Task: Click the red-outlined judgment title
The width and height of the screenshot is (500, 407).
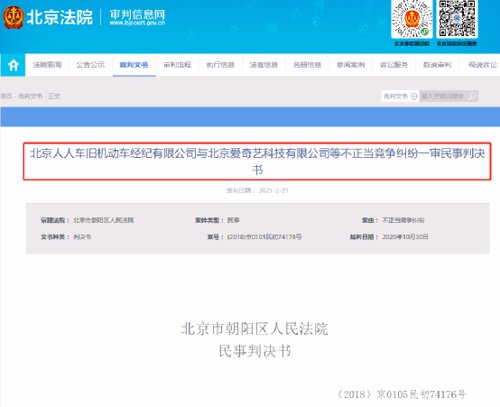Action: [x=257, y=161]
